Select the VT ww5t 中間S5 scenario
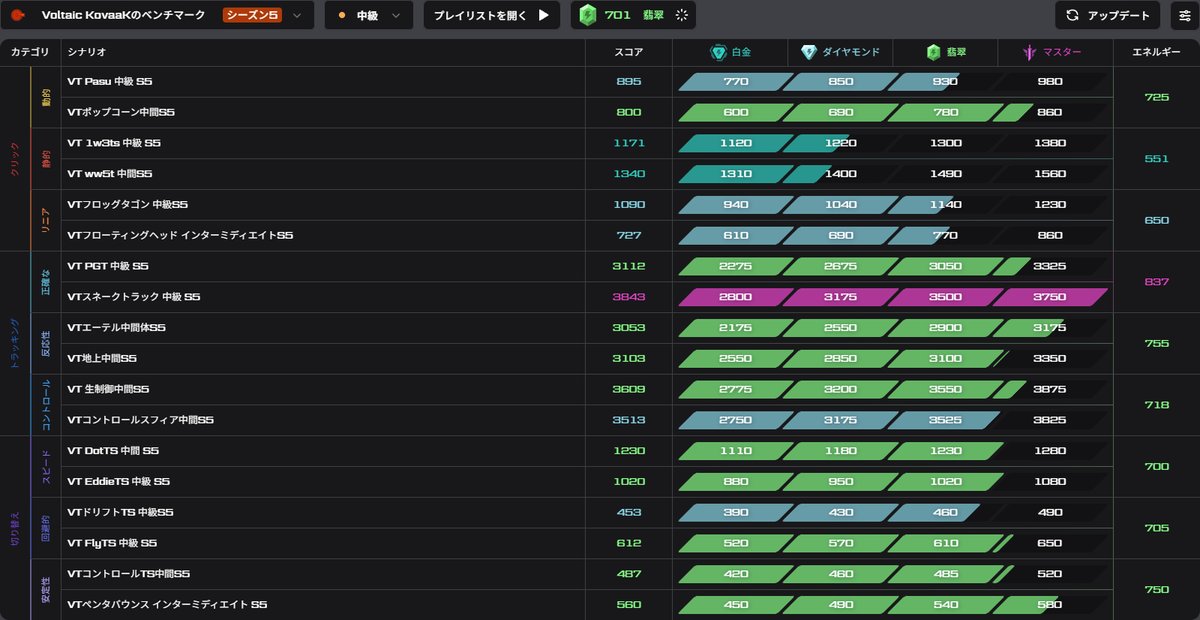The width and height of the screenshot is (1200, 620). click(x=109, y=174)
